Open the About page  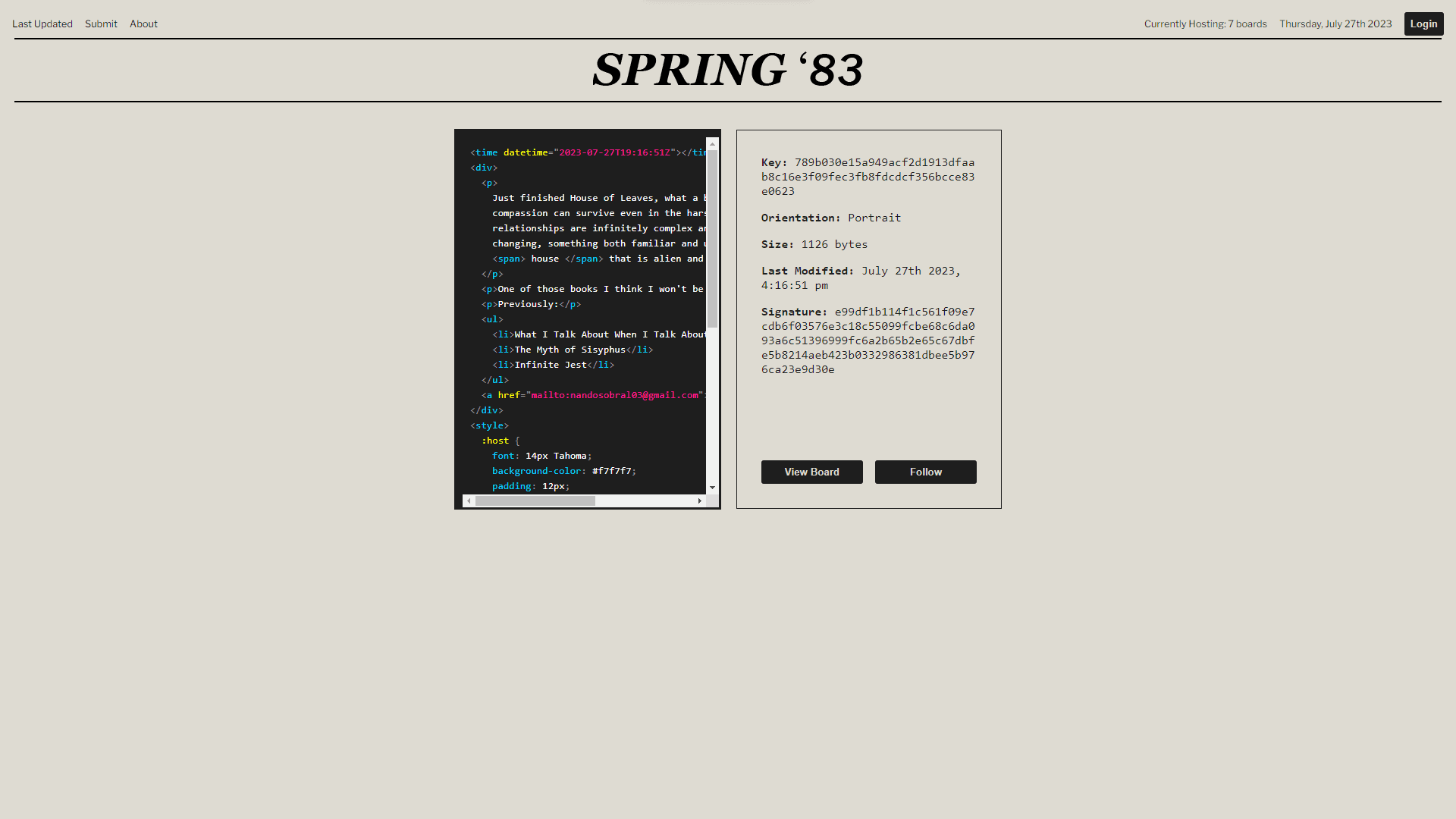point(143,24)
